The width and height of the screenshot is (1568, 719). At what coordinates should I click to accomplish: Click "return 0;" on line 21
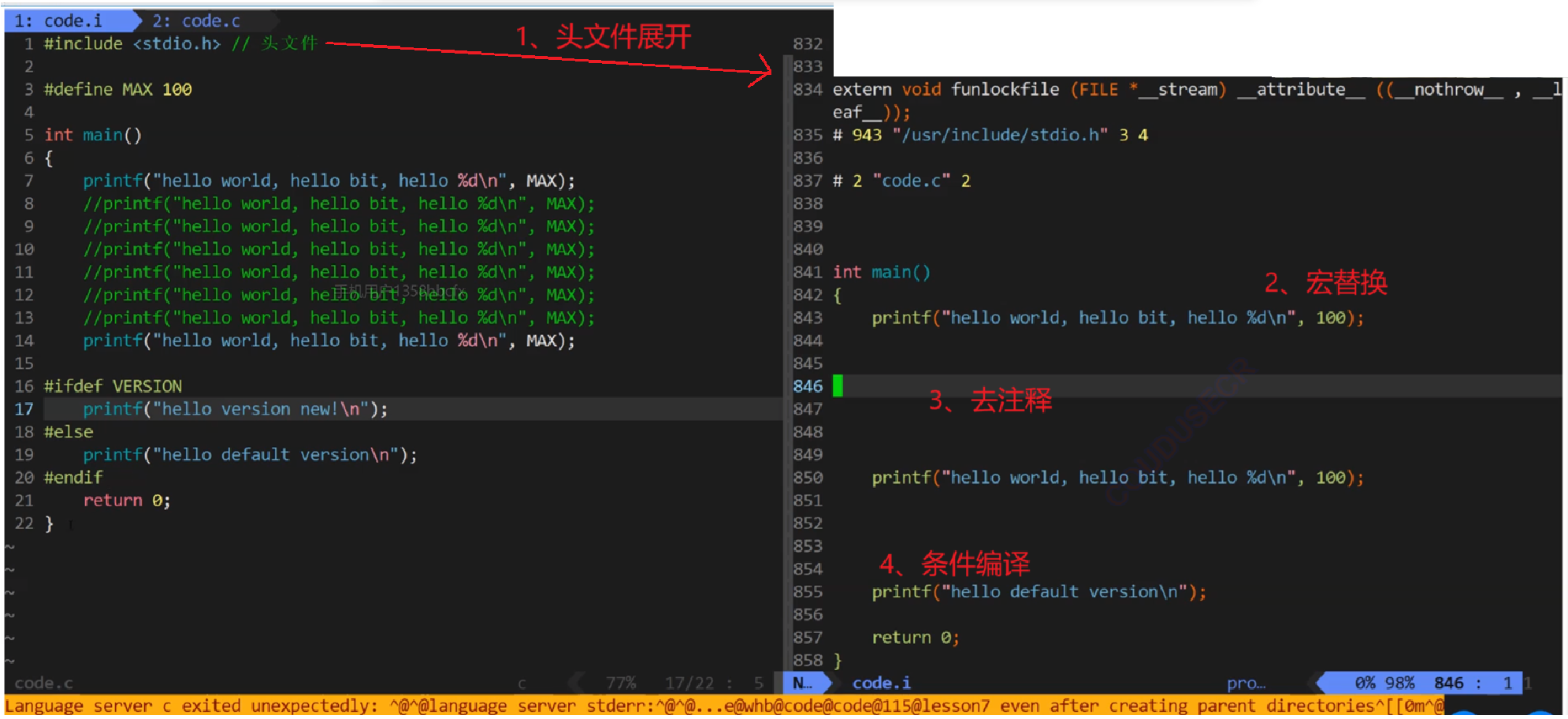(127, 501)
